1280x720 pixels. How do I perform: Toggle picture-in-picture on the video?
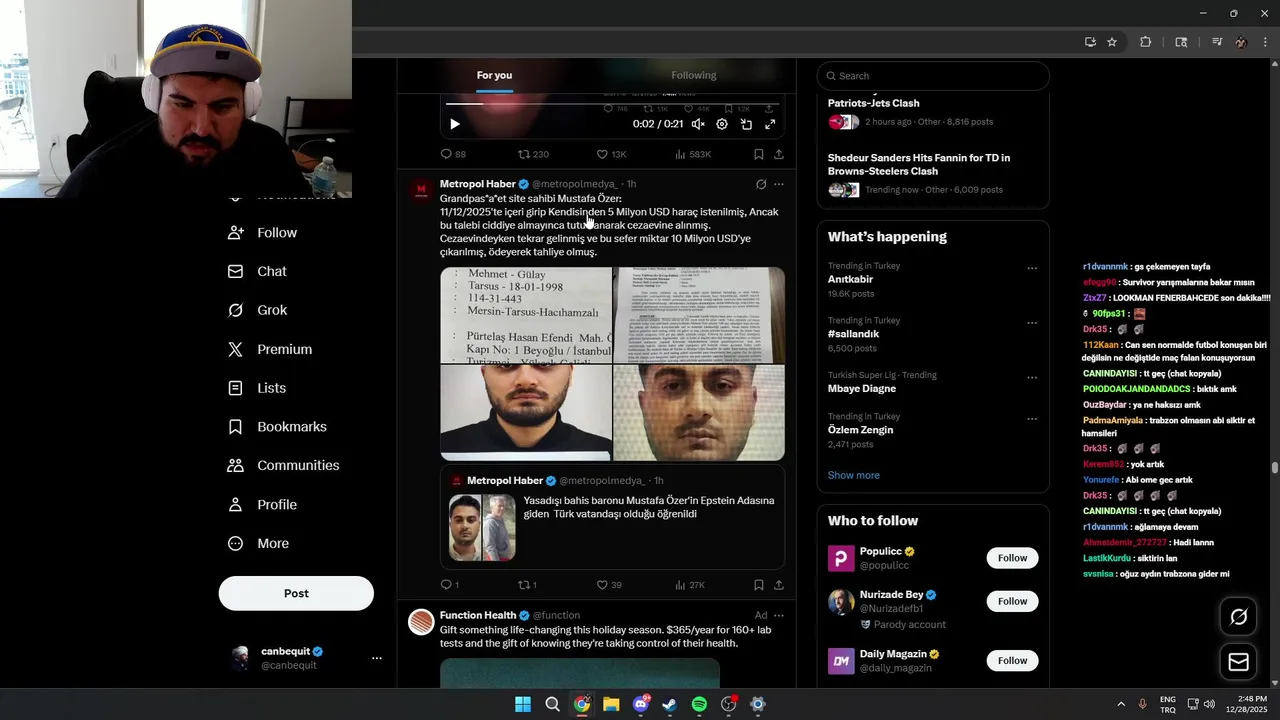pyautogui.click(x=746, y=124)
